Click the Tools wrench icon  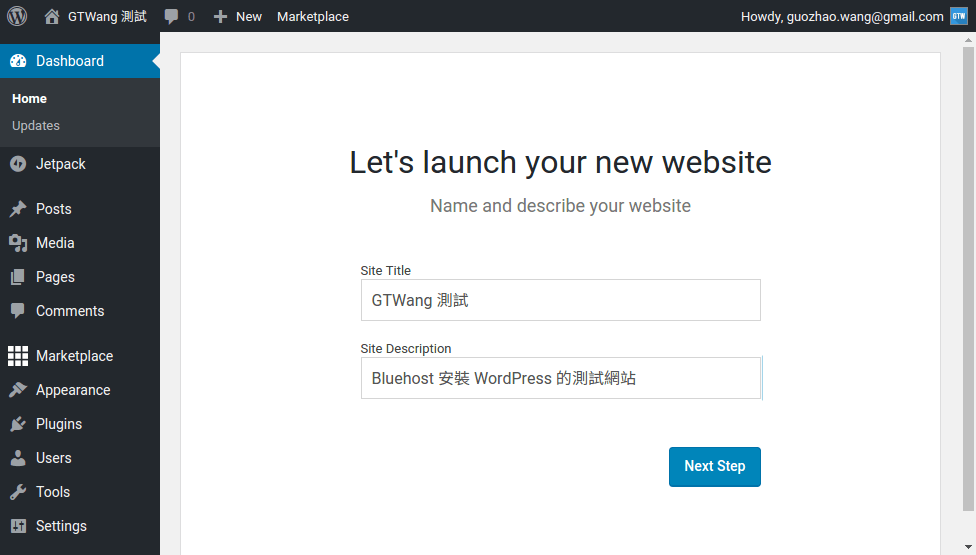(18, 492)
